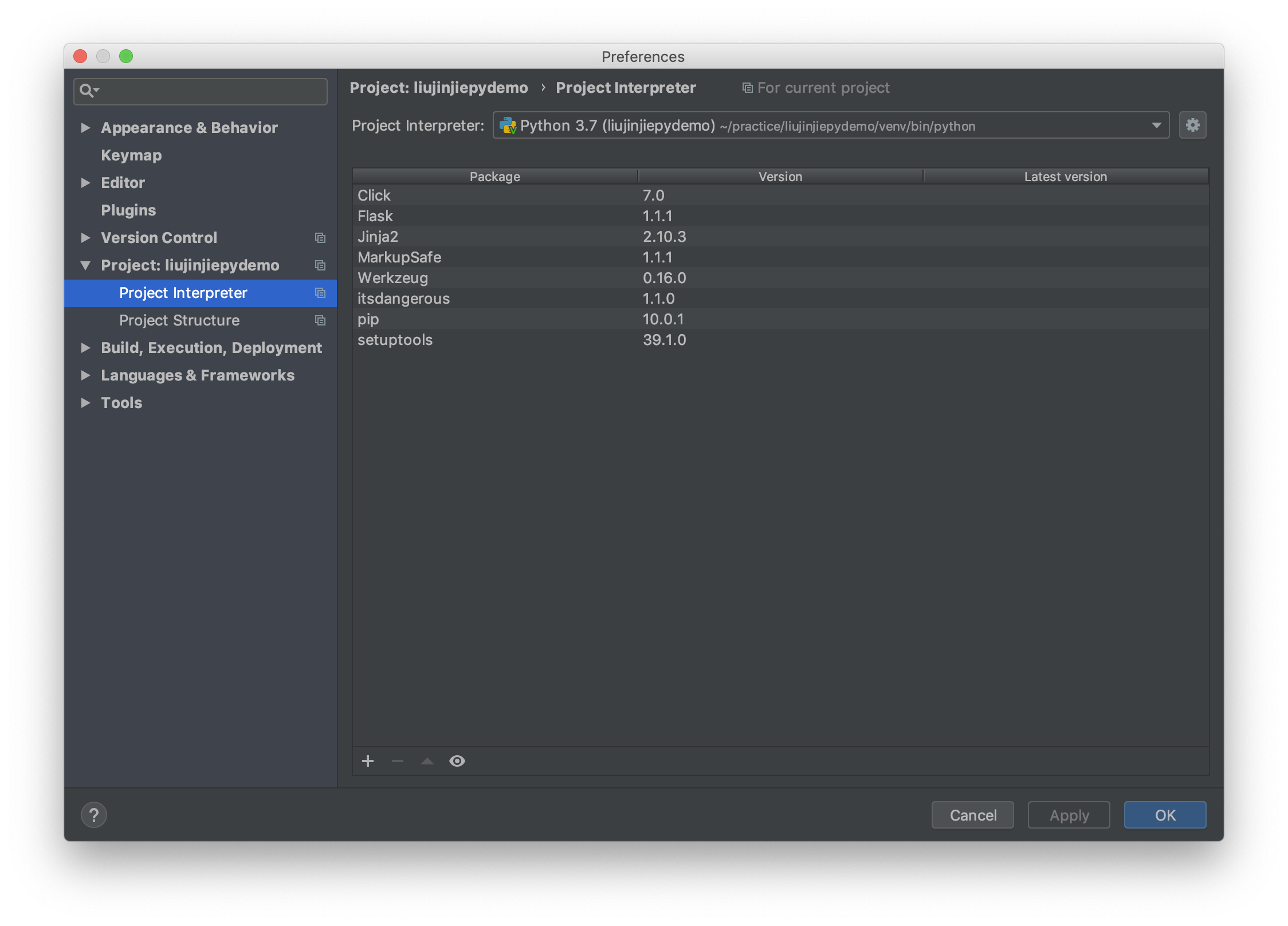The image size is (1288, 926).
Task: Select Project Interpreter tree item
Action: click(201, 293)
